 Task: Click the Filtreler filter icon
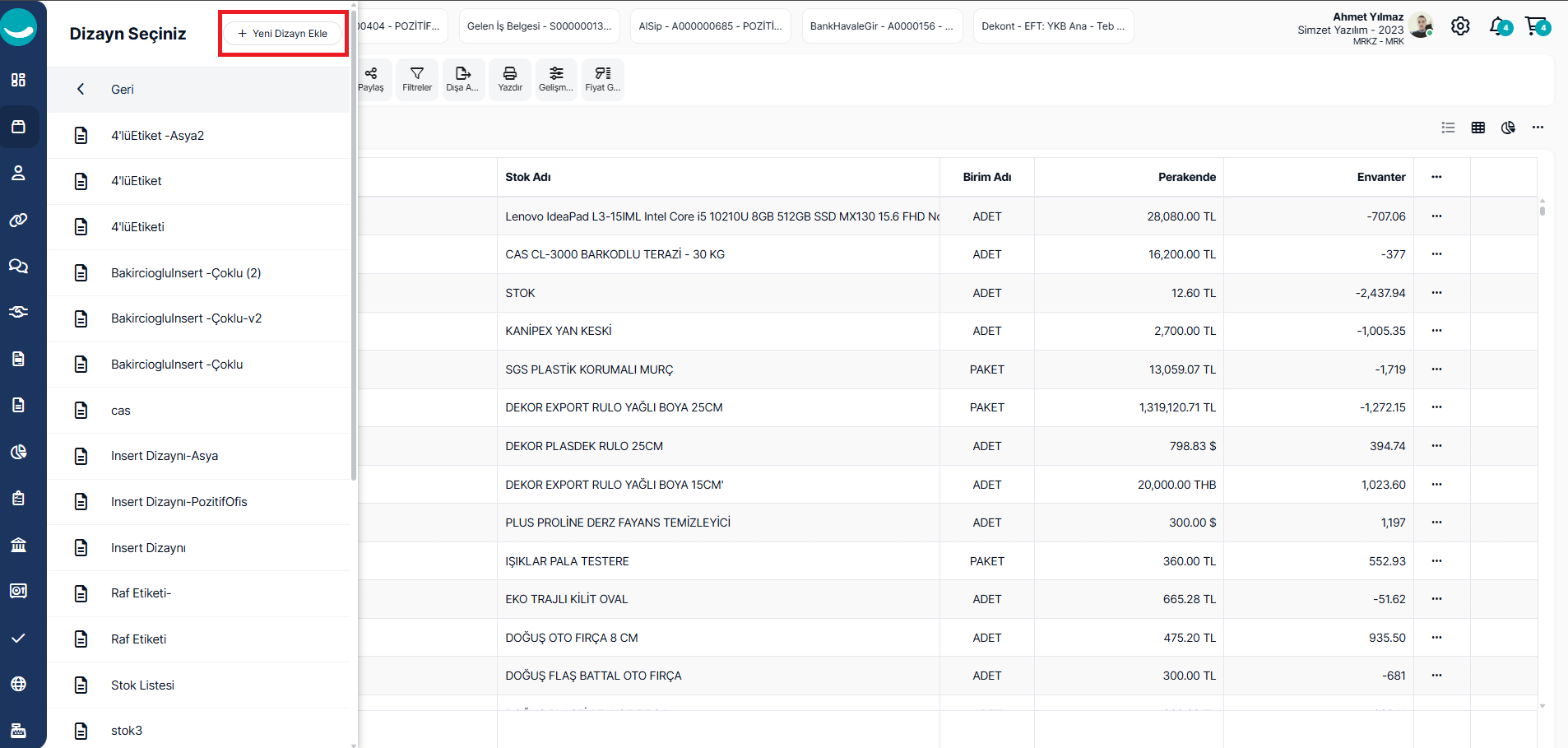417,79
